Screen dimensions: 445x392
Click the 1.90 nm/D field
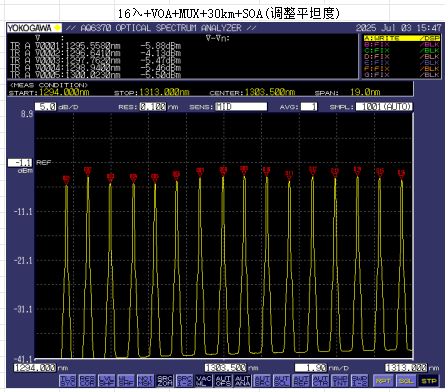point(311,368)
